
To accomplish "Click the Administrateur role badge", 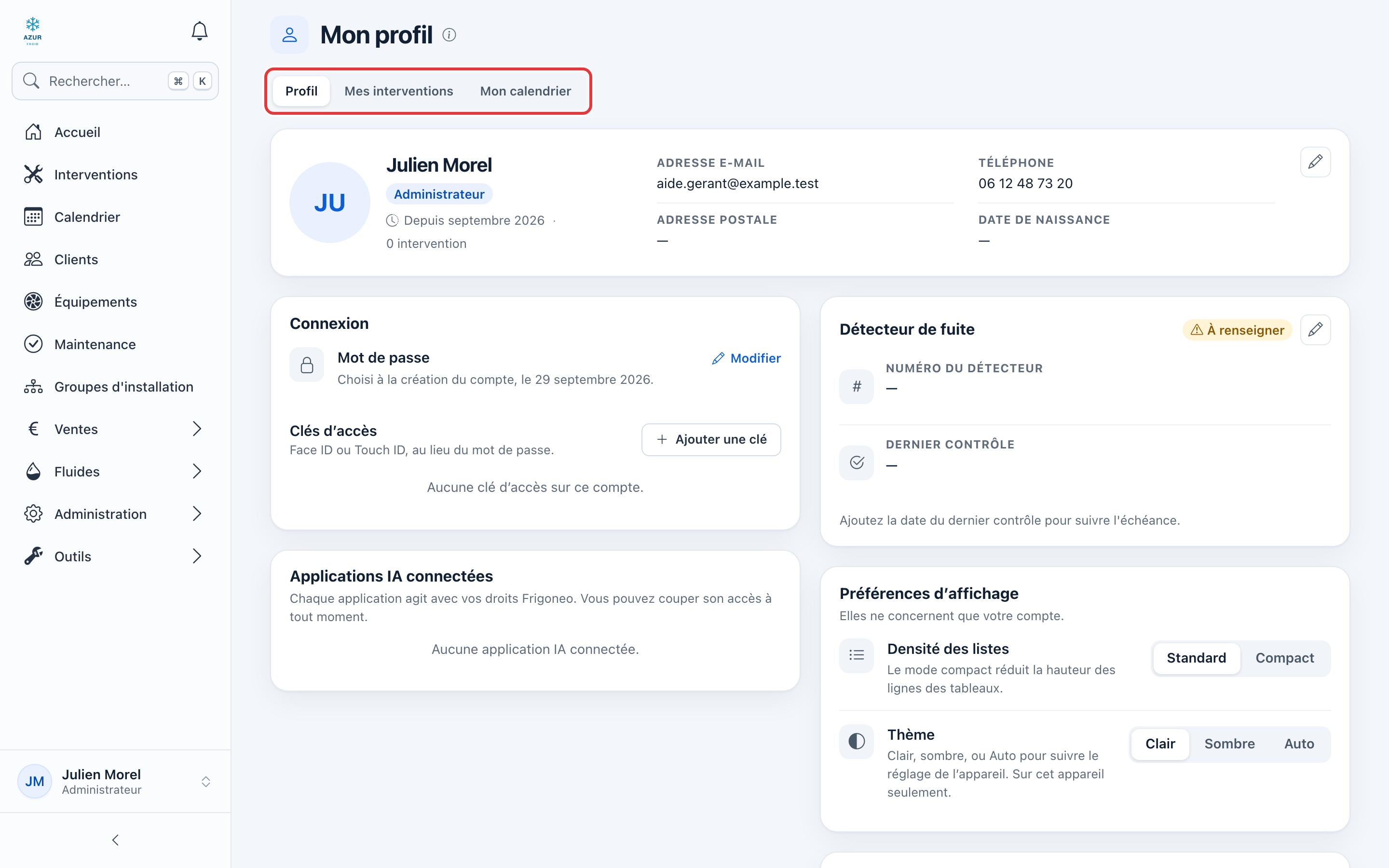I will point(439,194).
